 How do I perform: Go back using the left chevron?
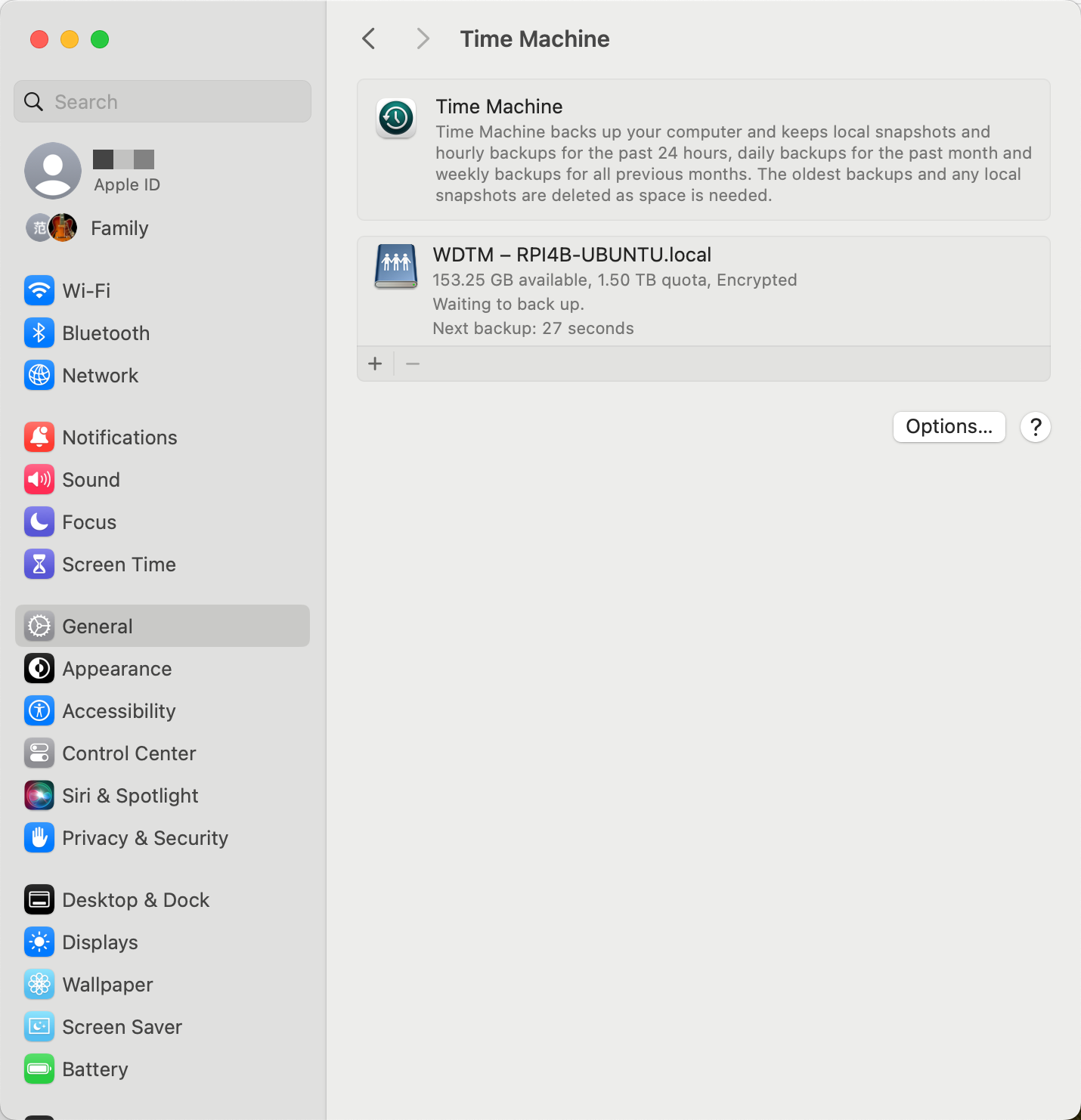pyautogui.click(x=369, y=39)
